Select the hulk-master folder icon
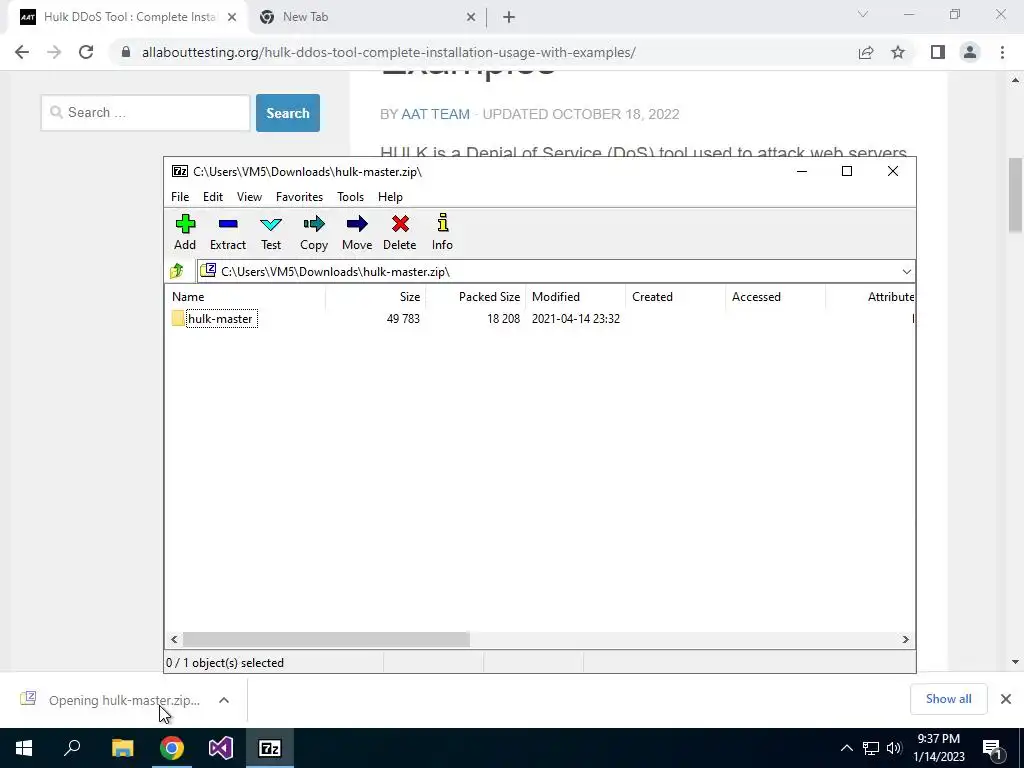Screen dimensions: 1024x768 [178, 319]
